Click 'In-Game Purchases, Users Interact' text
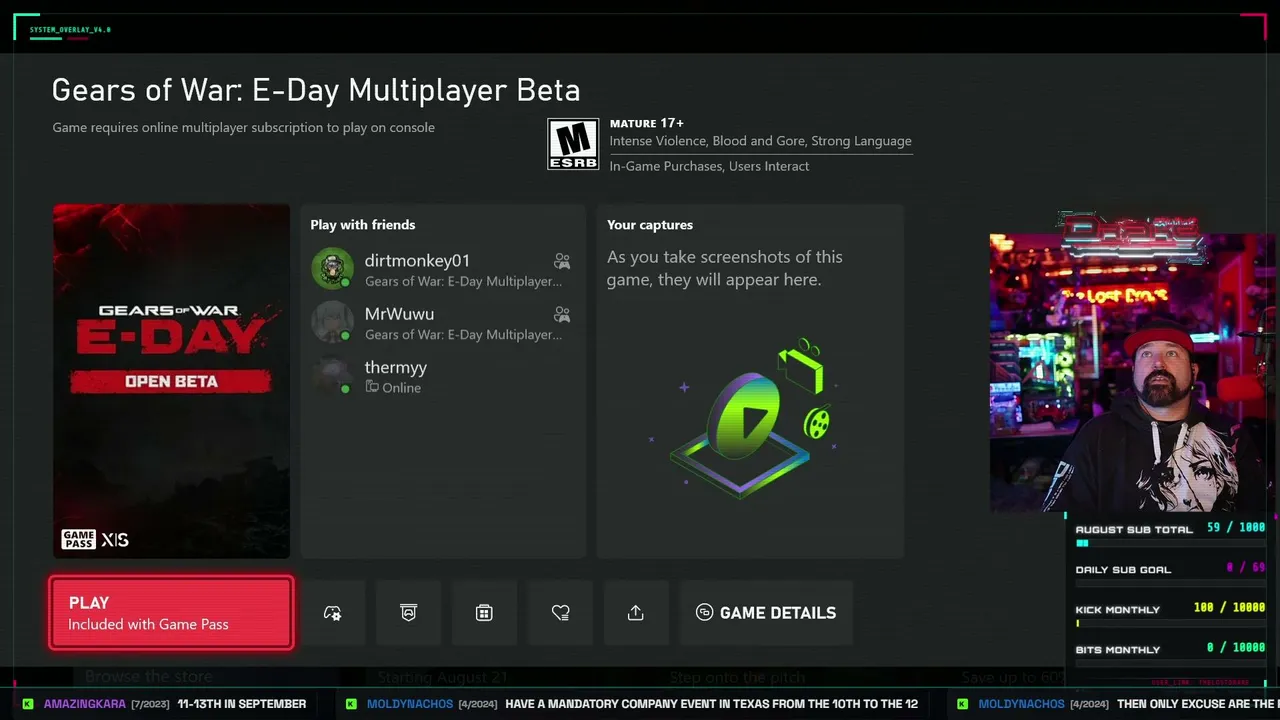 pos(709,166)
